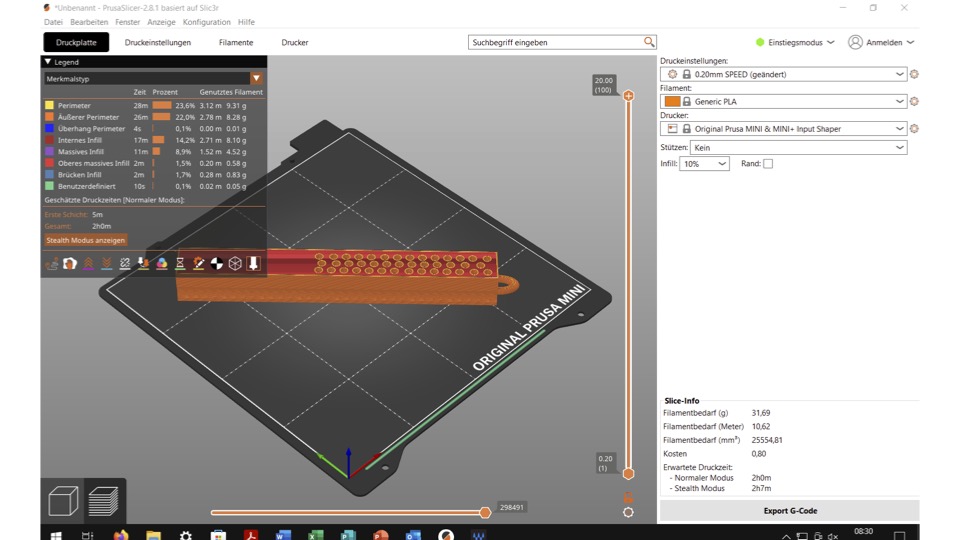Open the Stützen dropdown
This screenshot has width=960, height=540.
click(798, 148)
